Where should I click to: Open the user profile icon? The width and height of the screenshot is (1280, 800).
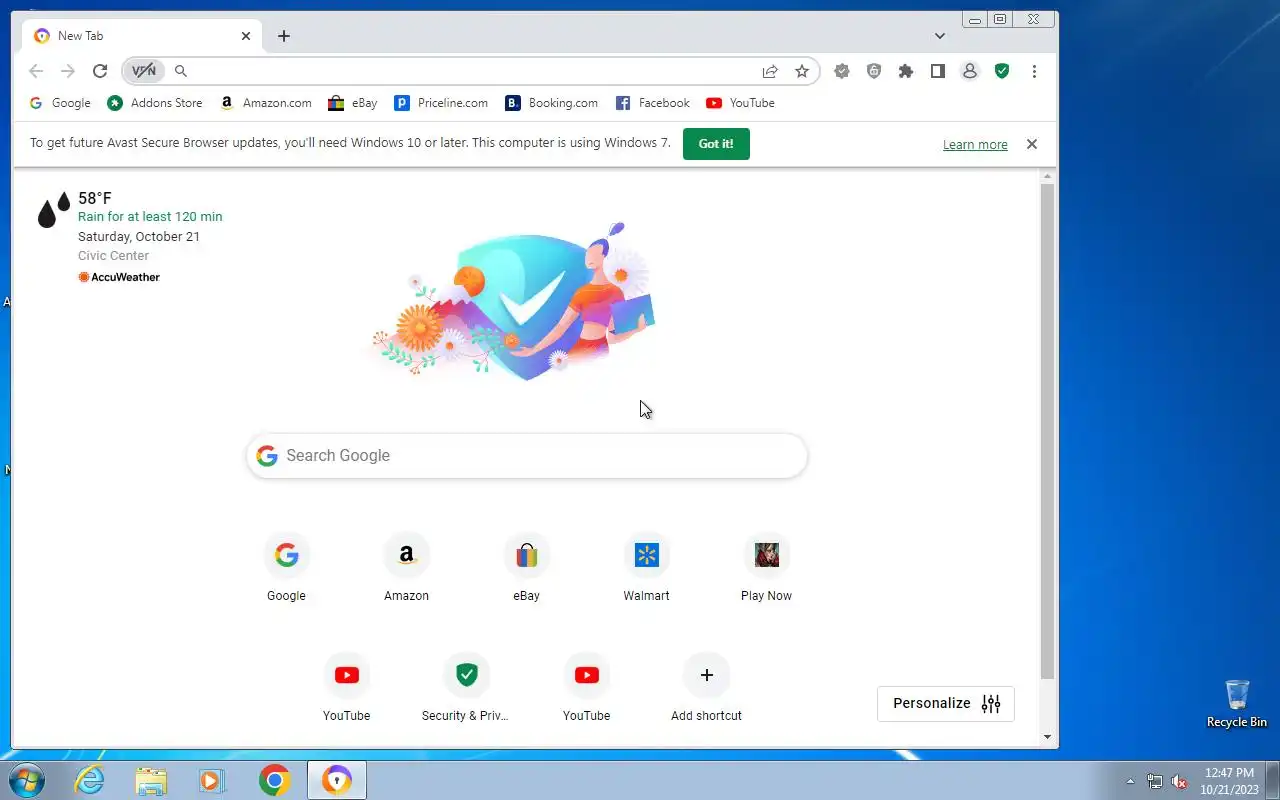click(x=970, y=71)
